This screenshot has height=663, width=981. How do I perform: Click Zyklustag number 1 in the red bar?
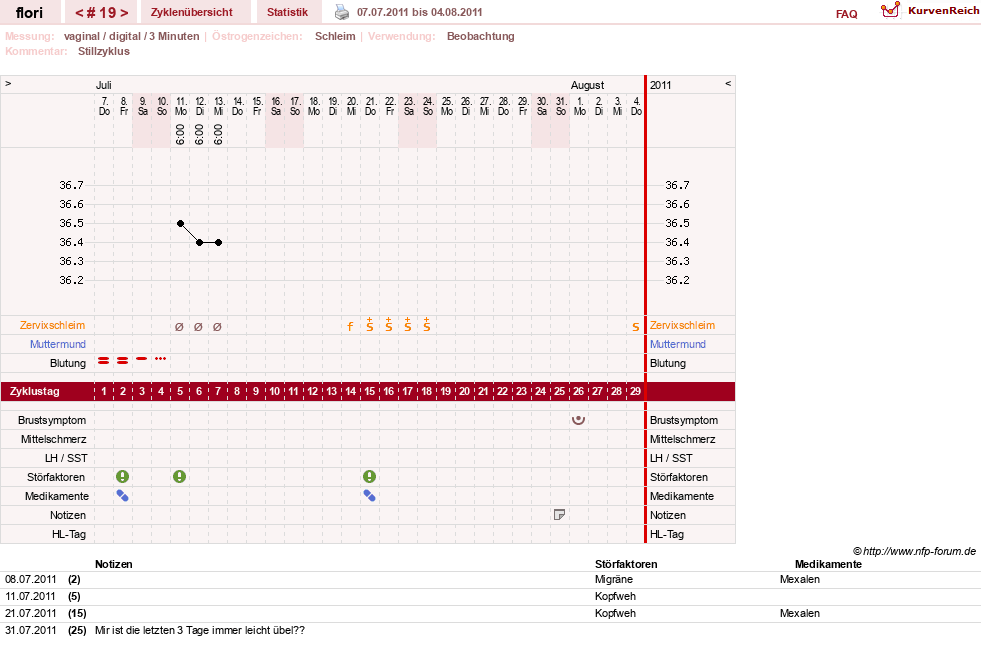point(104,391)
